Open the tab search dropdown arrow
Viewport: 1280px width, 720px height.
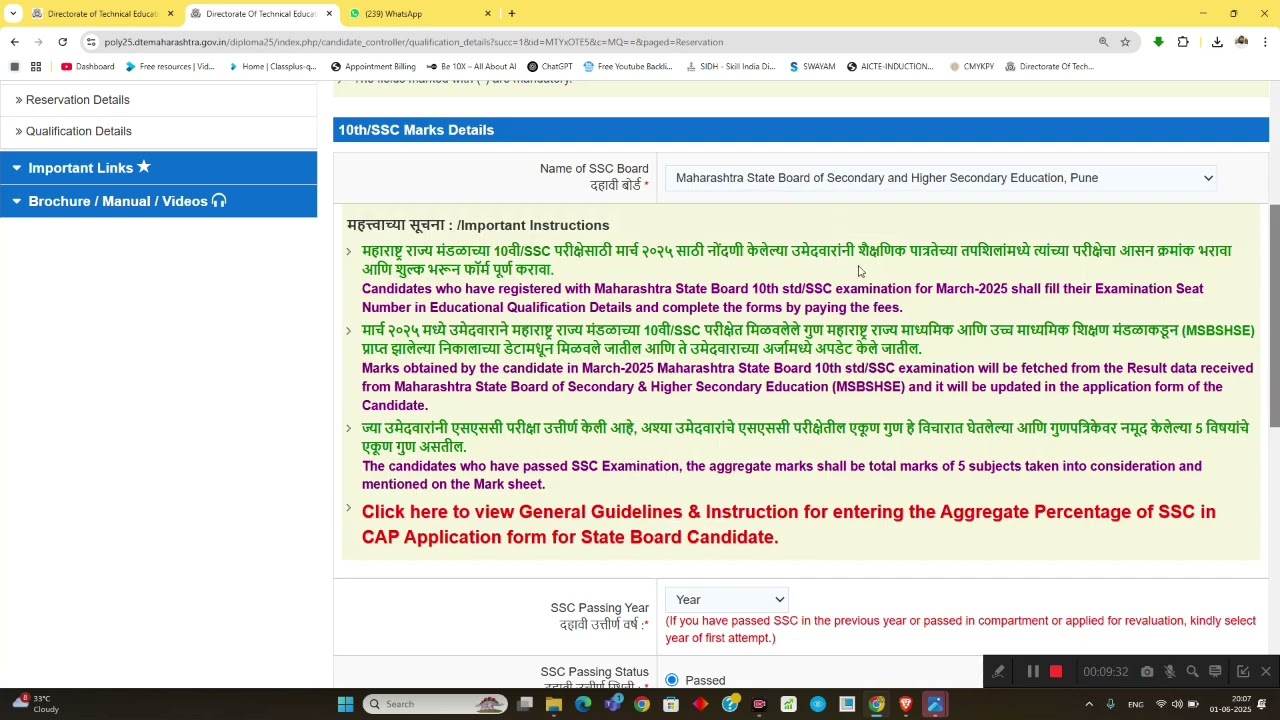point(13,14)
